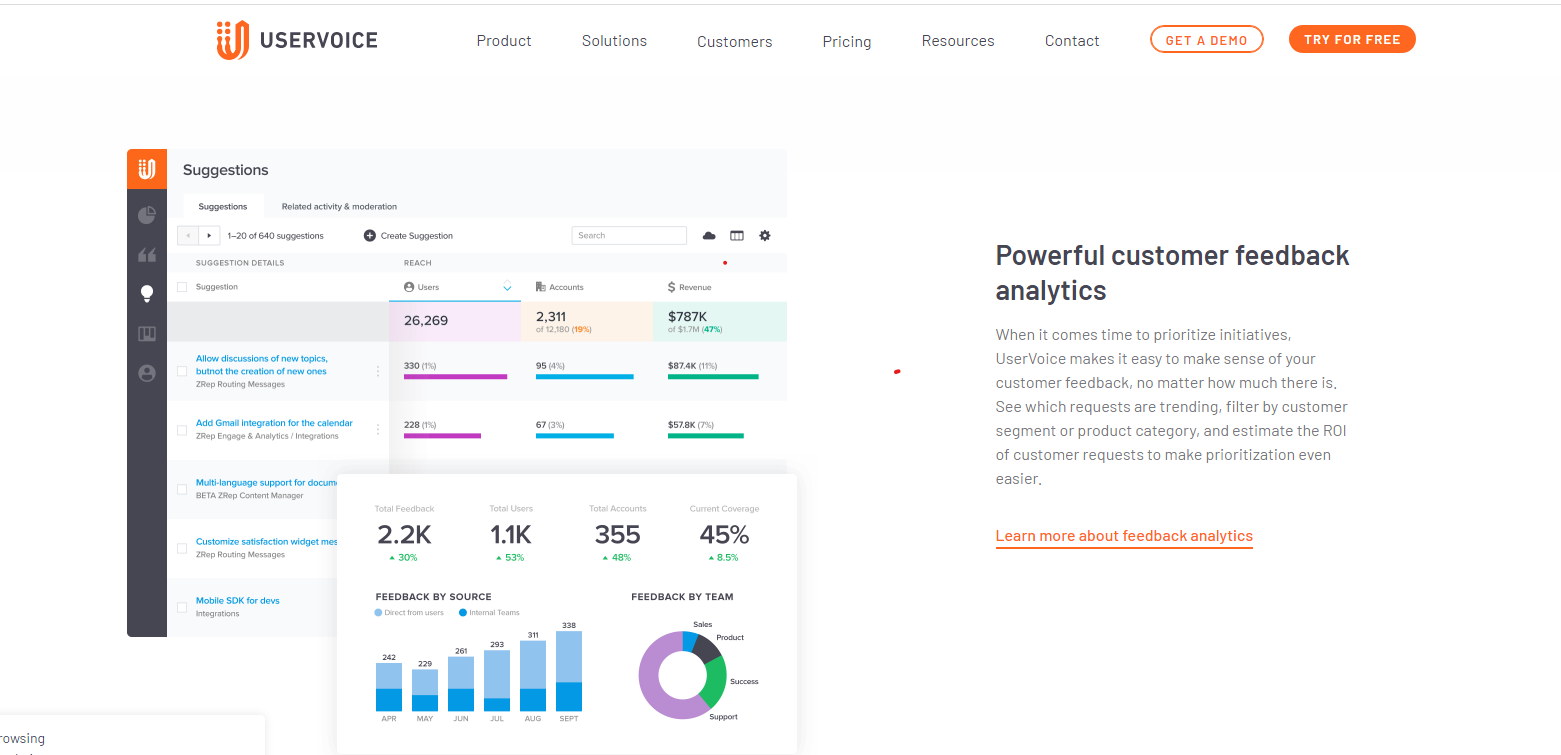Screen dimensions: 1561x755
Task: Click inside the Search field
Action: click(x=629, y=235)
